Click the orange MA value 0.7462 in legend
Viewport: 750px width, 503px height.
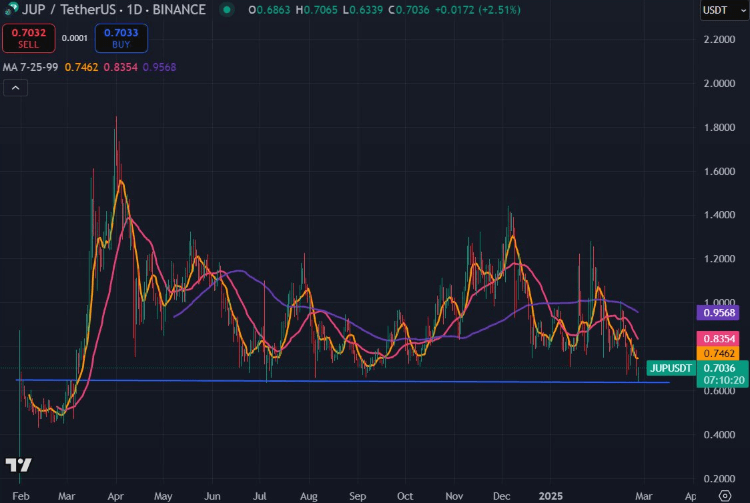pos(81,67)
